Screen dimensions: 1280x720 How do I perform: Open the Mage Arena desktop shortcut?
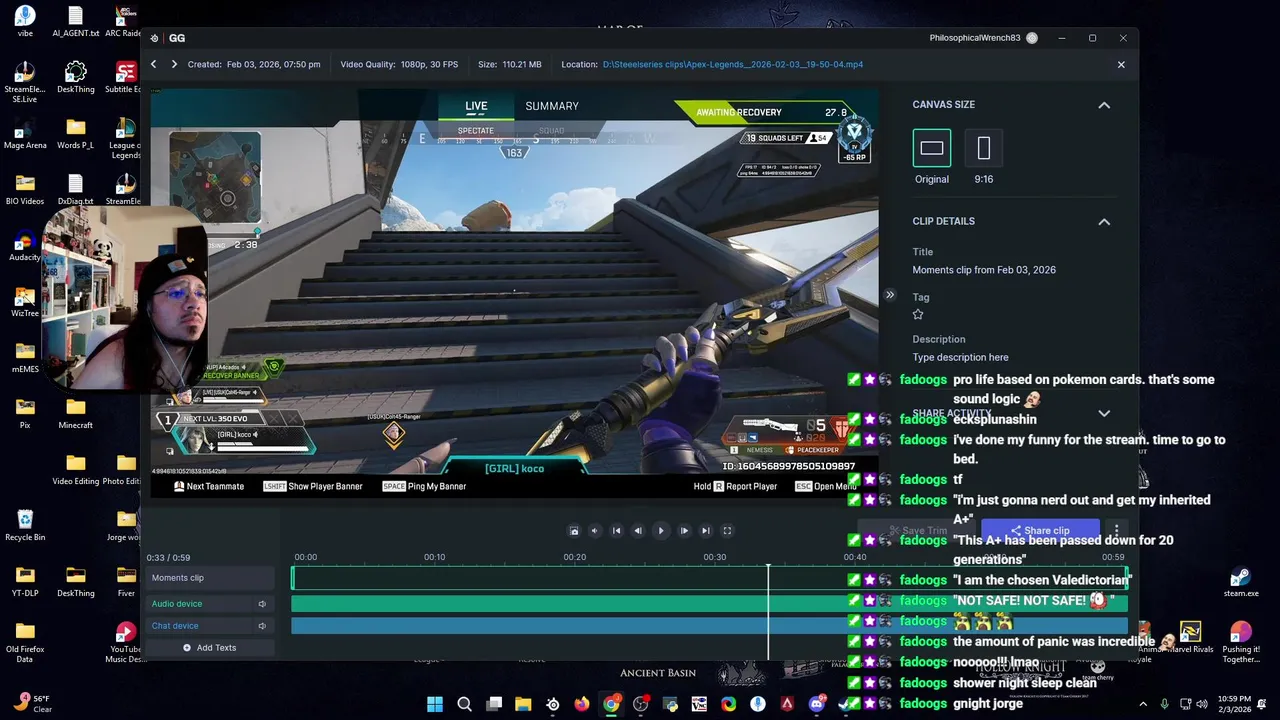(x=25, y=133)
